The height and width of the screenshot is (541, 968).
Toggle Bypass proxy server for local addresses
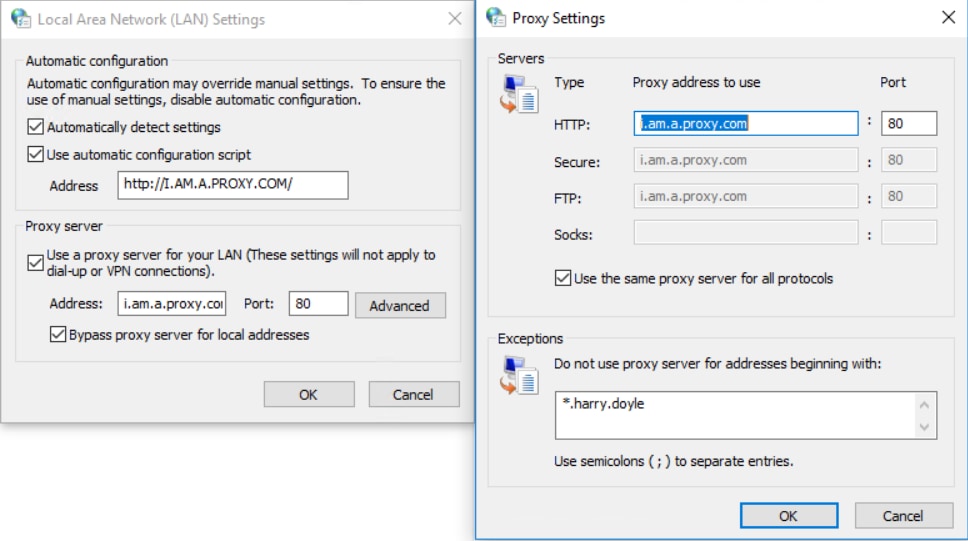tap(58, 335)
